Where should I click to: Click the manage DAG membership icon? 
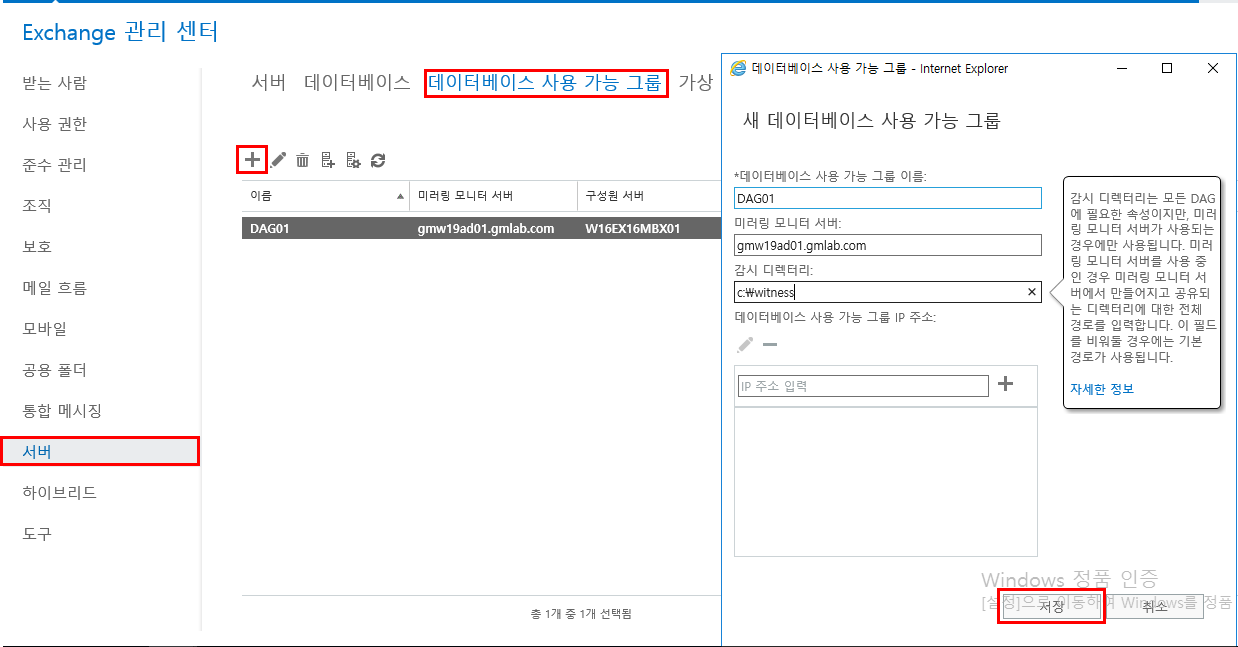(327, 160)
